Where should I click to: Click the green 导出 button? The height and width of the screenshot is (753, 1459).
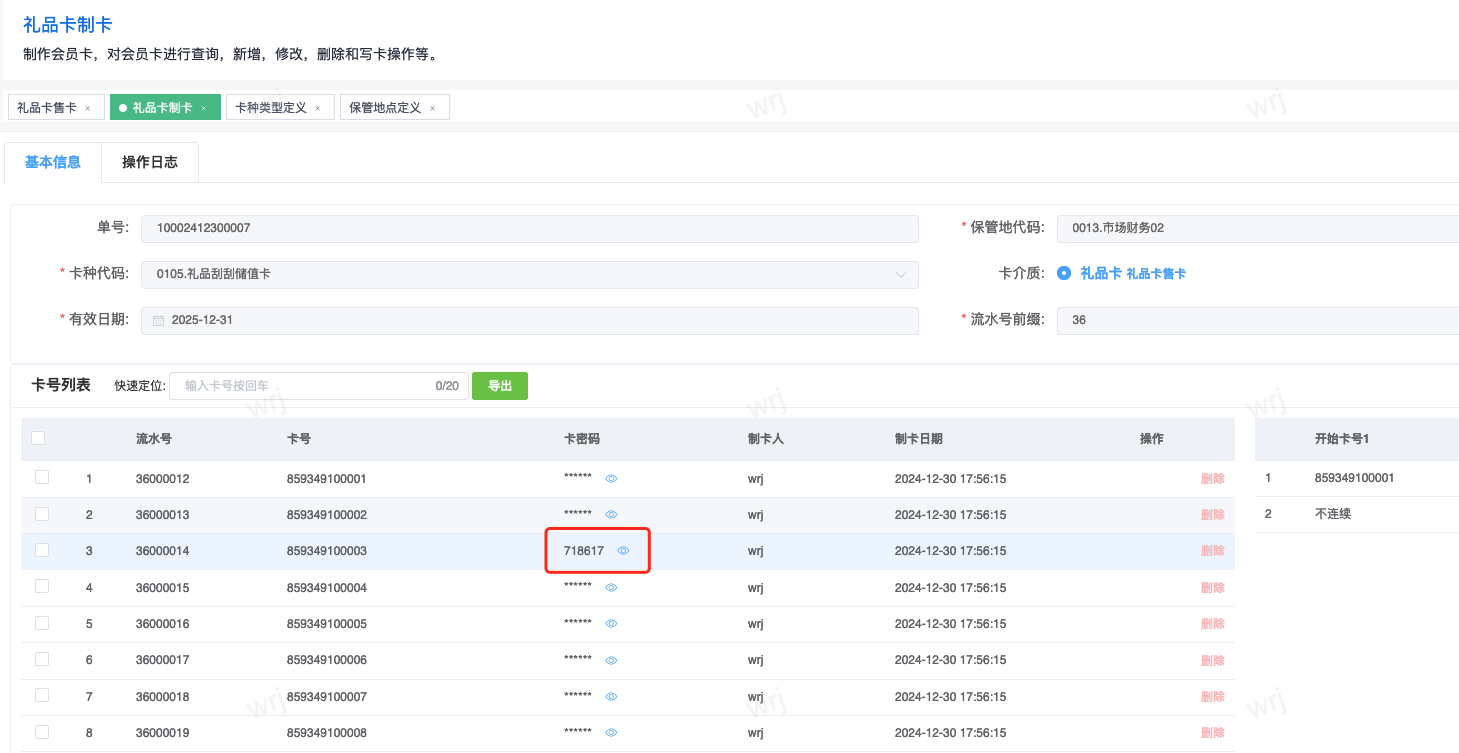click(x=499, y=386)
